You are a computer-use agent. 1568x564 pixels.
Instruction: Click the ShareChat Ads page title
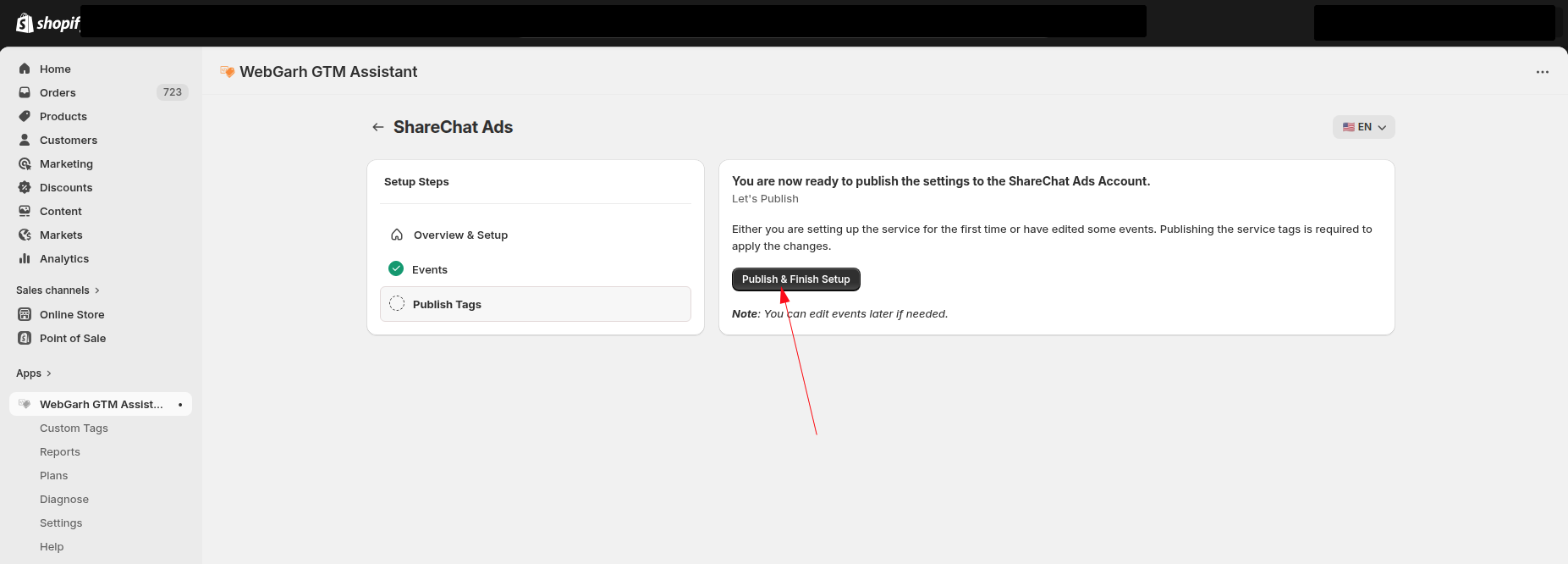click(453, 127)
